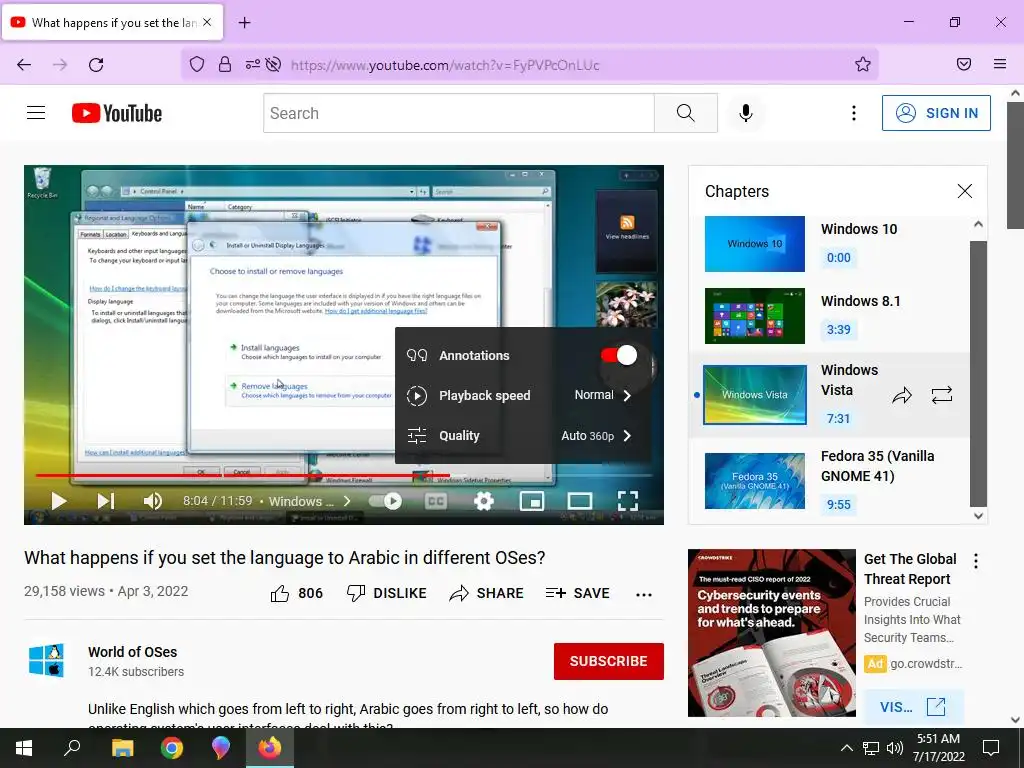
Task: Mute the video volume
Action: (x=152, y=501)
